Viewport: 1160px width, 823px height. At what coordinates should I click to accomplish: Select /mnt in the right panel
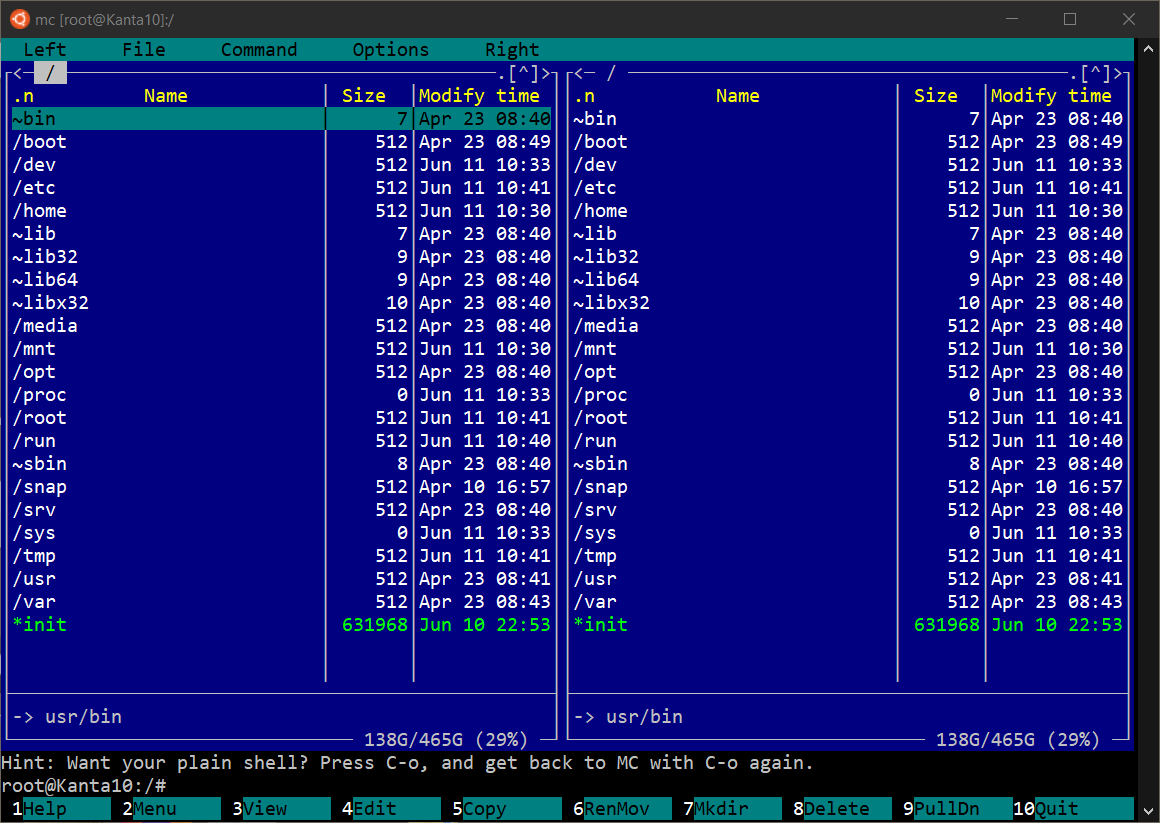click(x=849, y=349)
